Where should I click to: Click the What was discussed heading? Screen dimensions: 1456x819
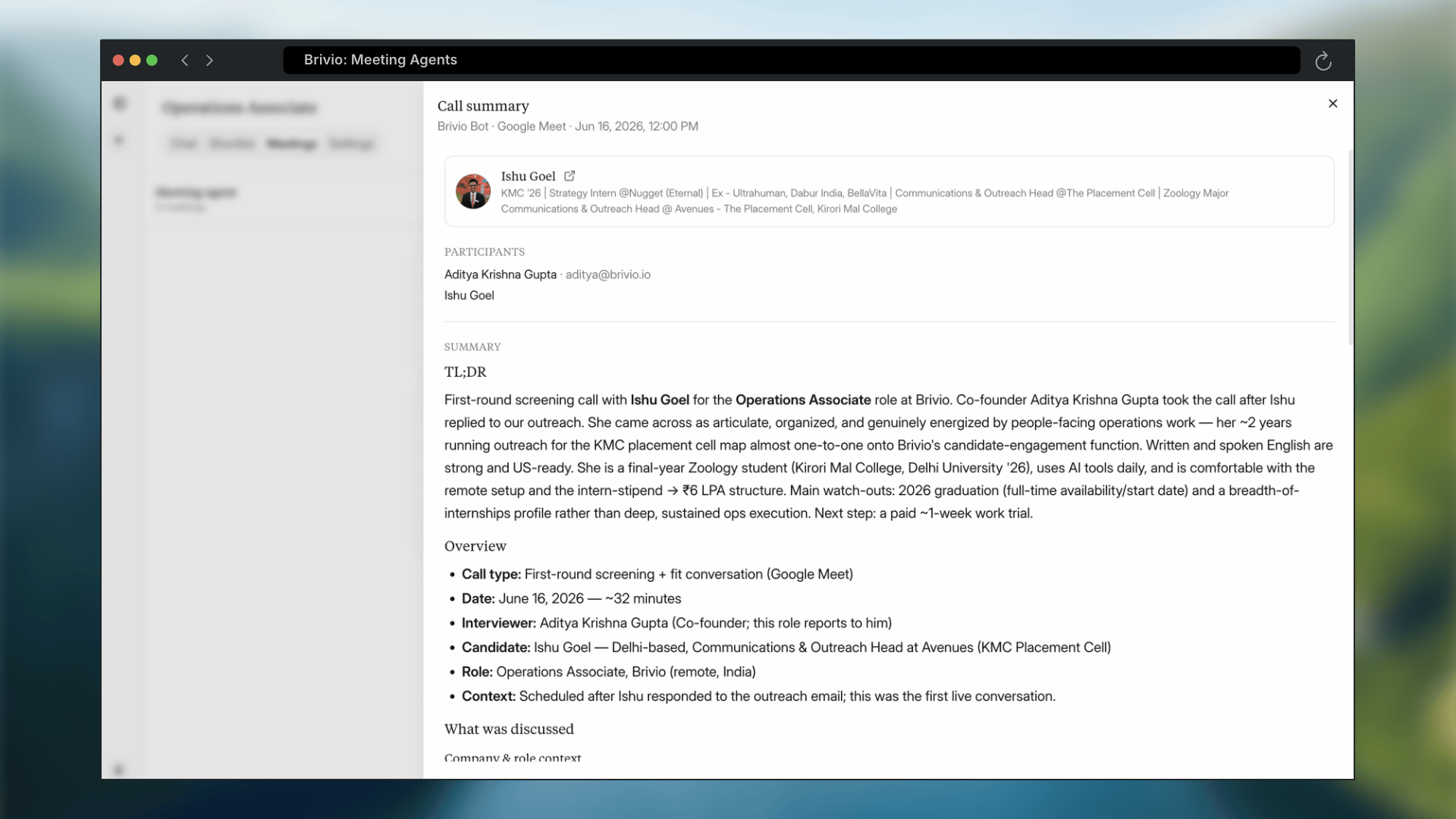509,729
